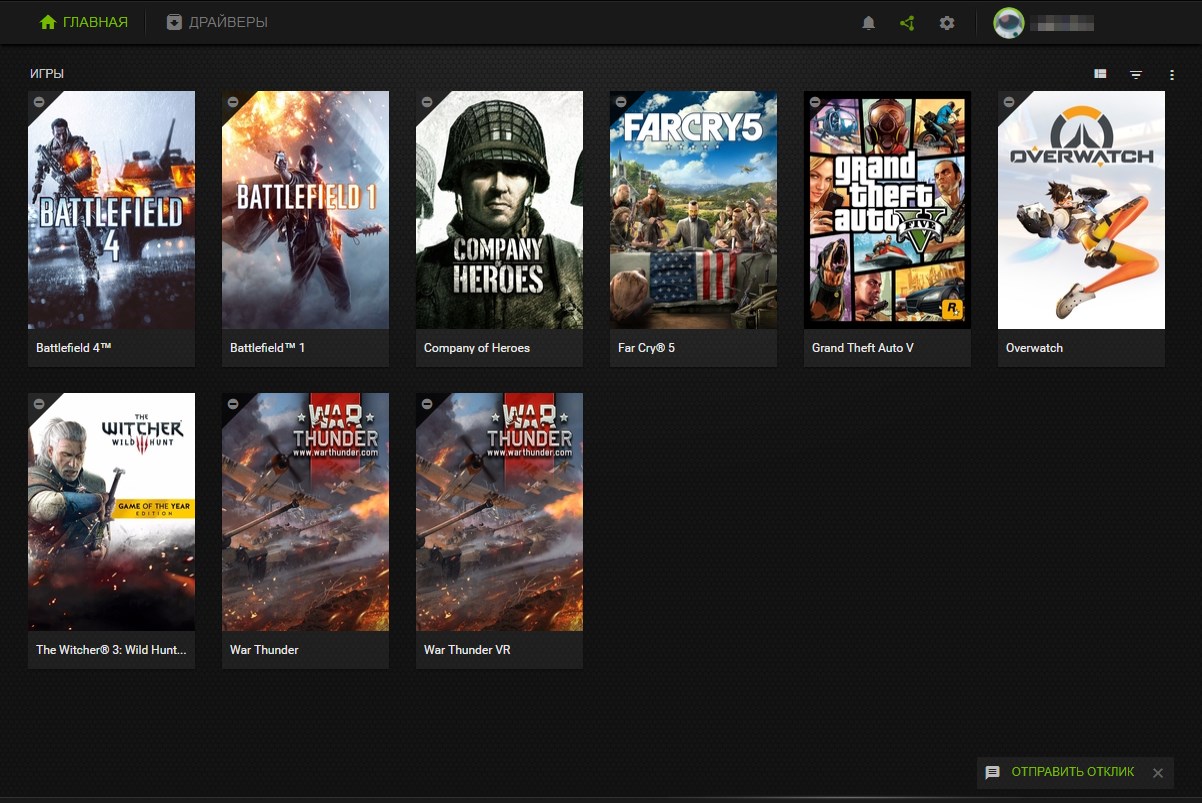The height and width of the screenshot is (803, 1202).
Task: Select The Witcher 3 Wild Hunt cover
Action: pos(111,511)
